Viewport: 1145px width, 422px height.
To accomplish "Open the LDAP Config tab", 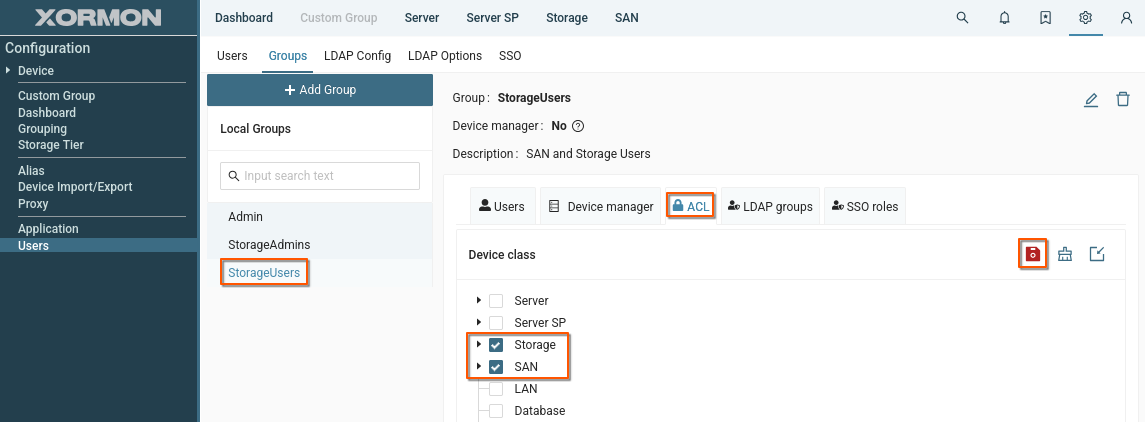I will [357, 56].
